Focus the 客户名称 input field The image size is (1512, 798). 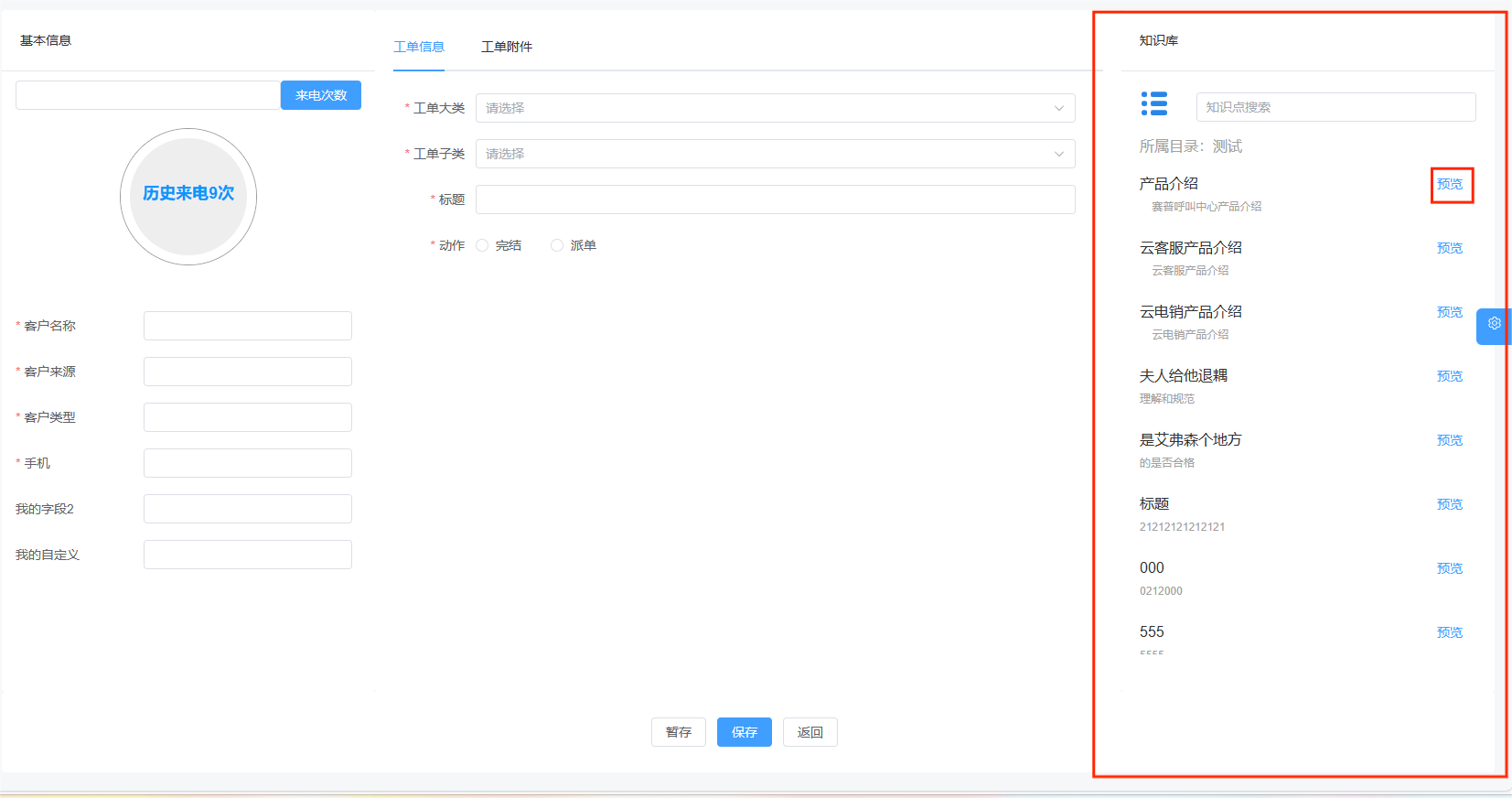[x=248, y=326]
